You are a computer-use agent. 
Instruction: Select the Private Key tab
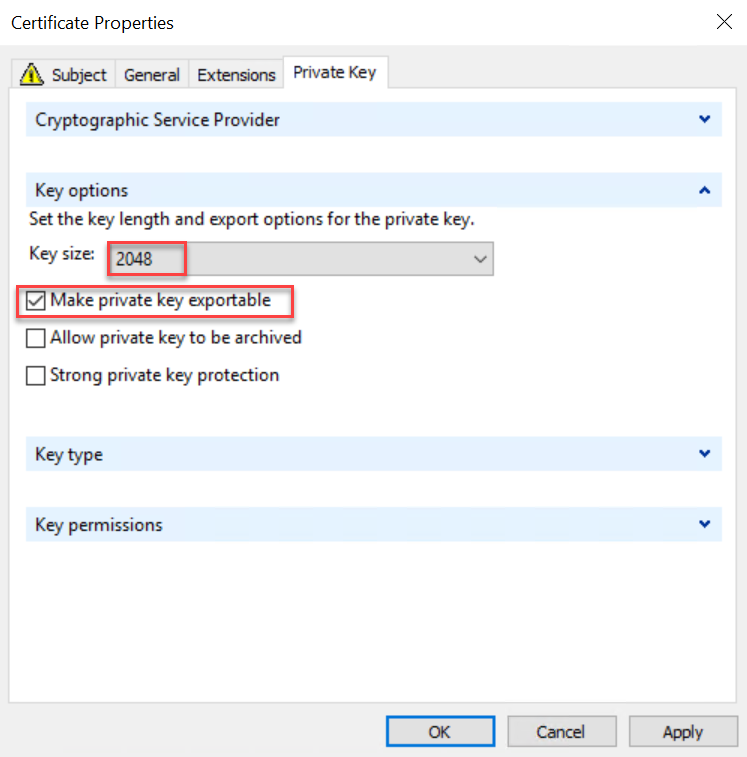[334, 73]
